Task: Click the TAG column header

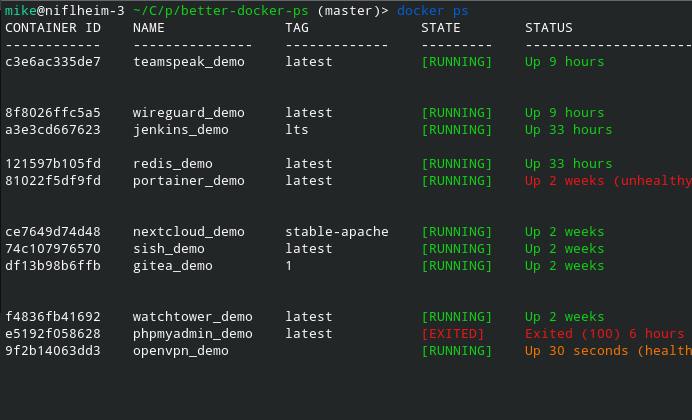Action: tap(297, 27)
